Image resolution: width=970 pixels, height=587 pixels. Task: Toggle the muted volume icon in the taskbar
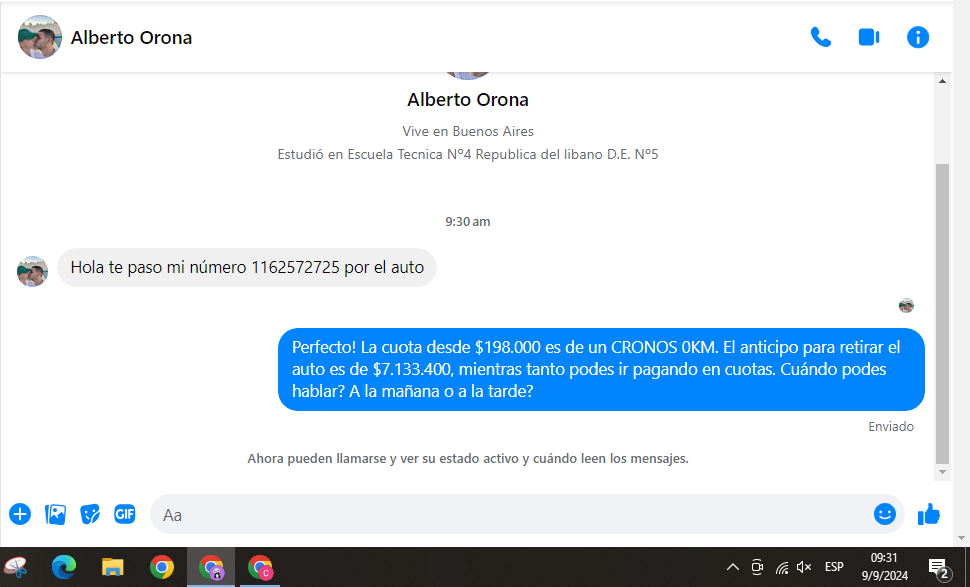tap(804, 568)
